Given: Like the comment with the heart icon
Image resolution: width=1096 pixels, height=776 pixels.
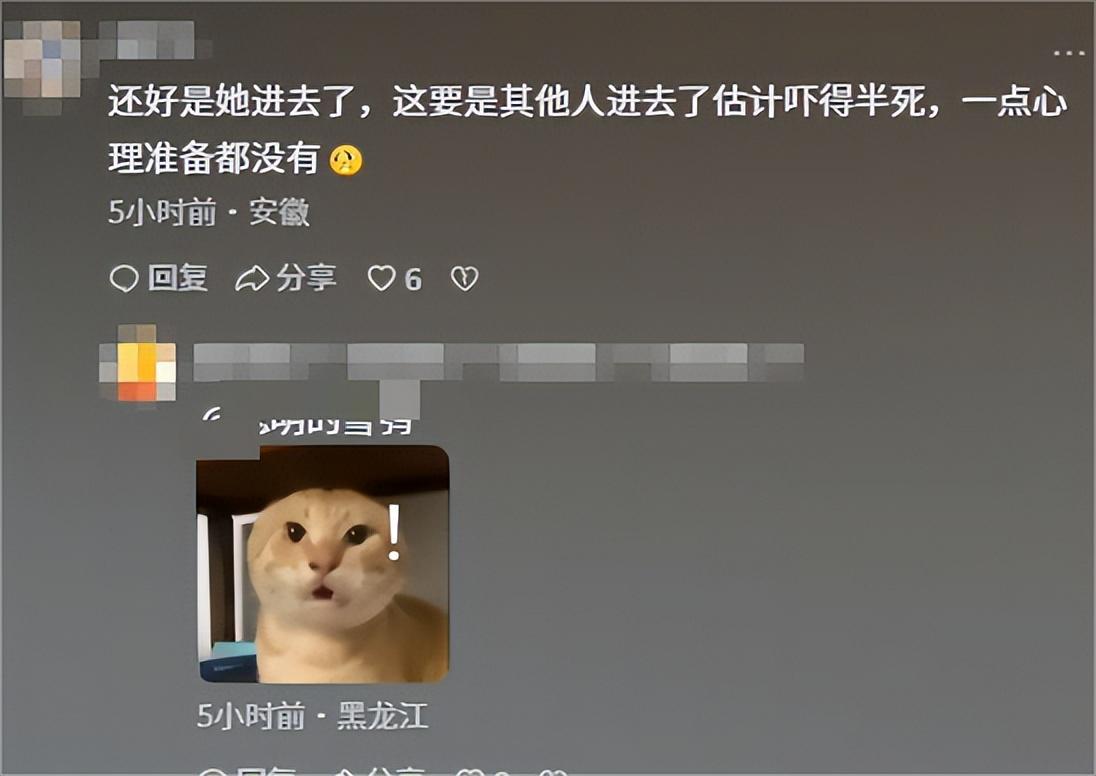Looking at the screenshot, I should (x=382, y=278).
